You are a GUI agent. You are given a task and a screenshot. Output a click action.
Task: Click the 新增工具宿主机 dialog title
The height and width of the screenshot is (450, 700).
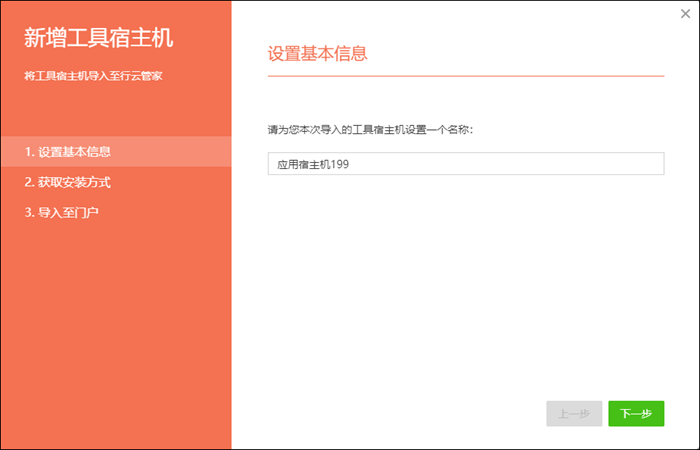[x=99, y=39]
